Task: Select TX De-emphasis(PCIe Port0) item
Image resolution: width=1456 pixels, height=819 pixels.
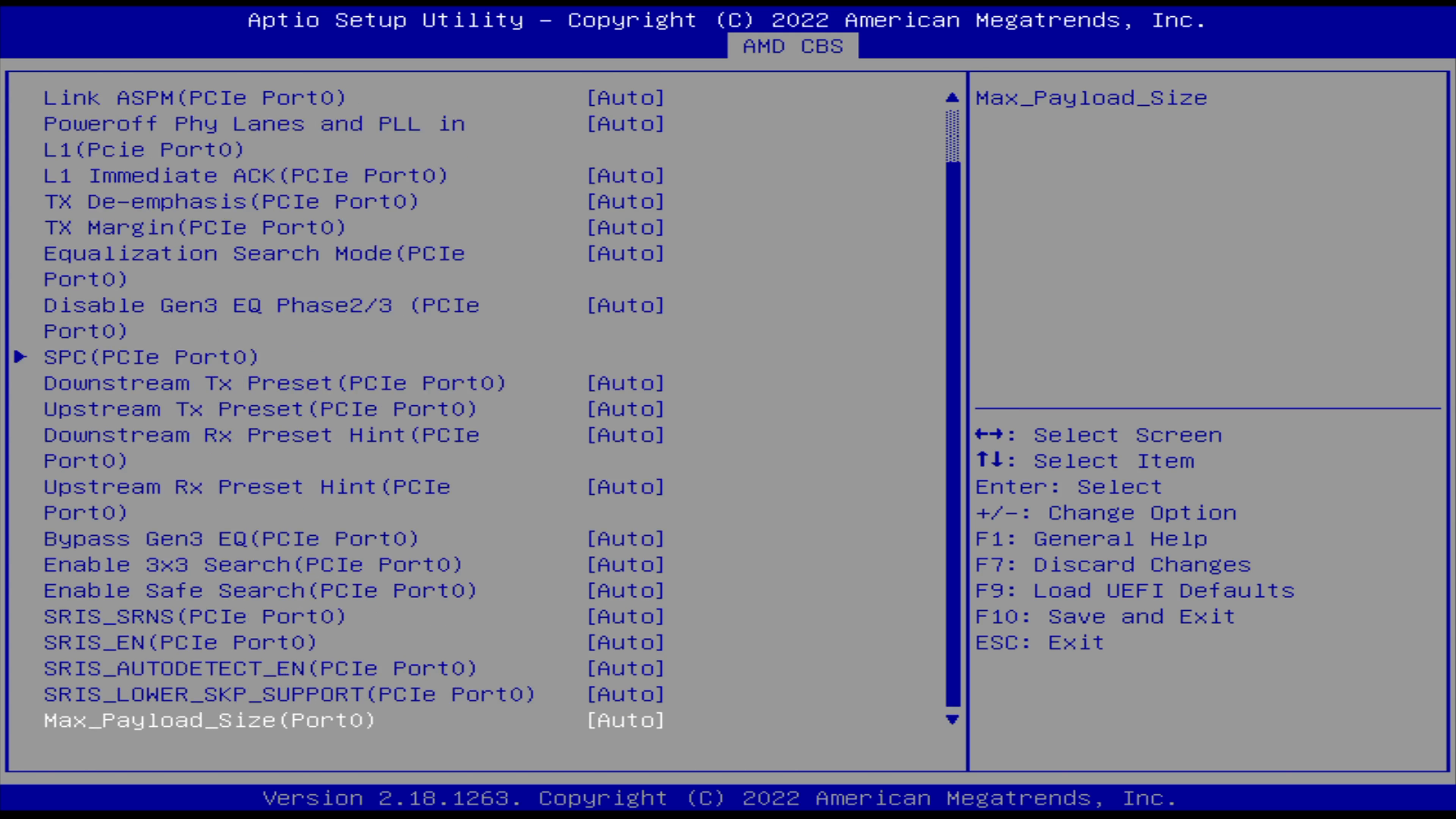Action: tap(231, 202)
